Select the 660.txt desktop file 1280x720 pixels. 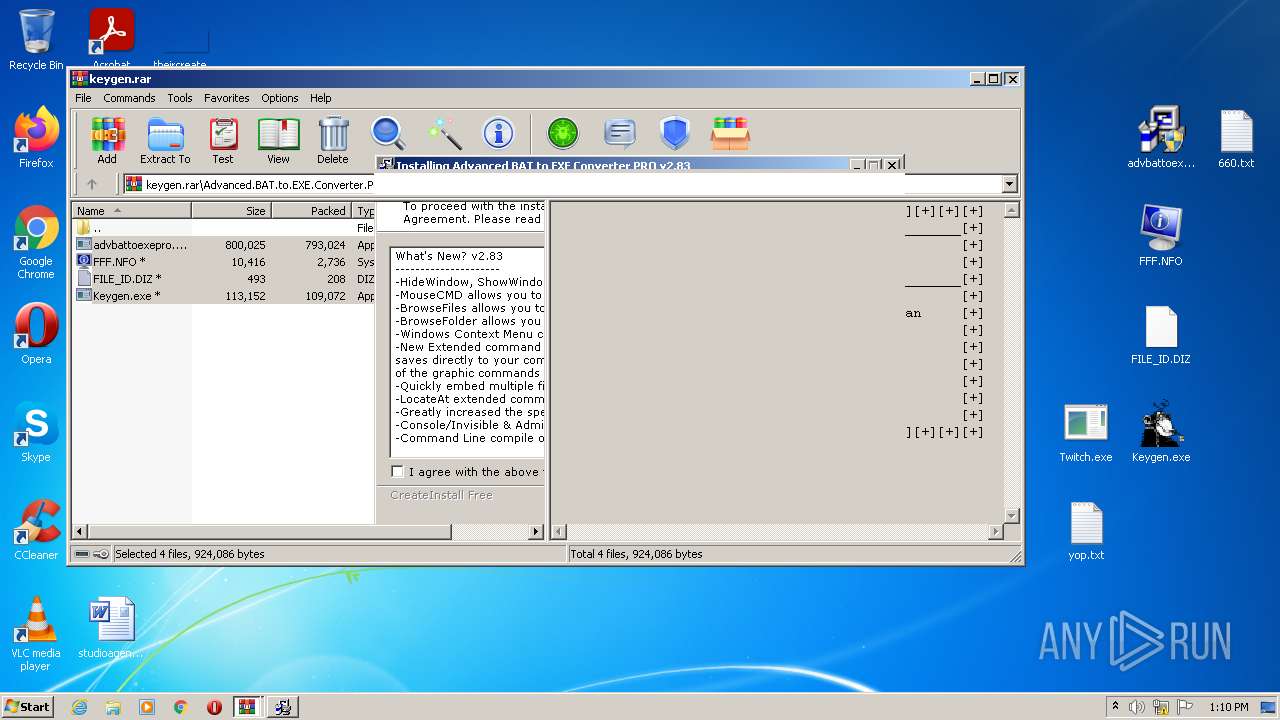click(x=1236, y=138)
